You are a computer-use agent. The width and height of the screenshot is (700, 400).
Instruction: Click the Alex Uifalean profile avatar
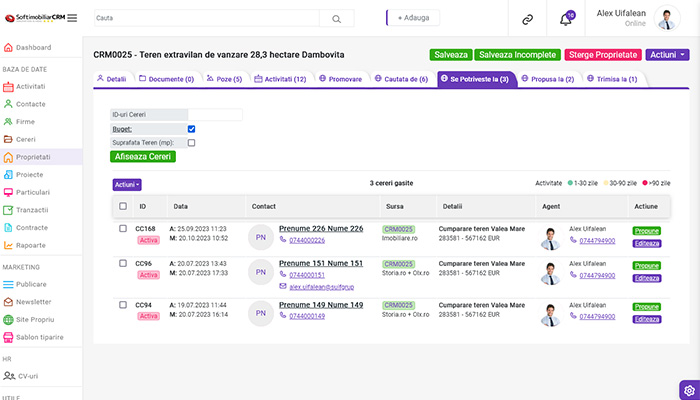[x=667, y=18]
